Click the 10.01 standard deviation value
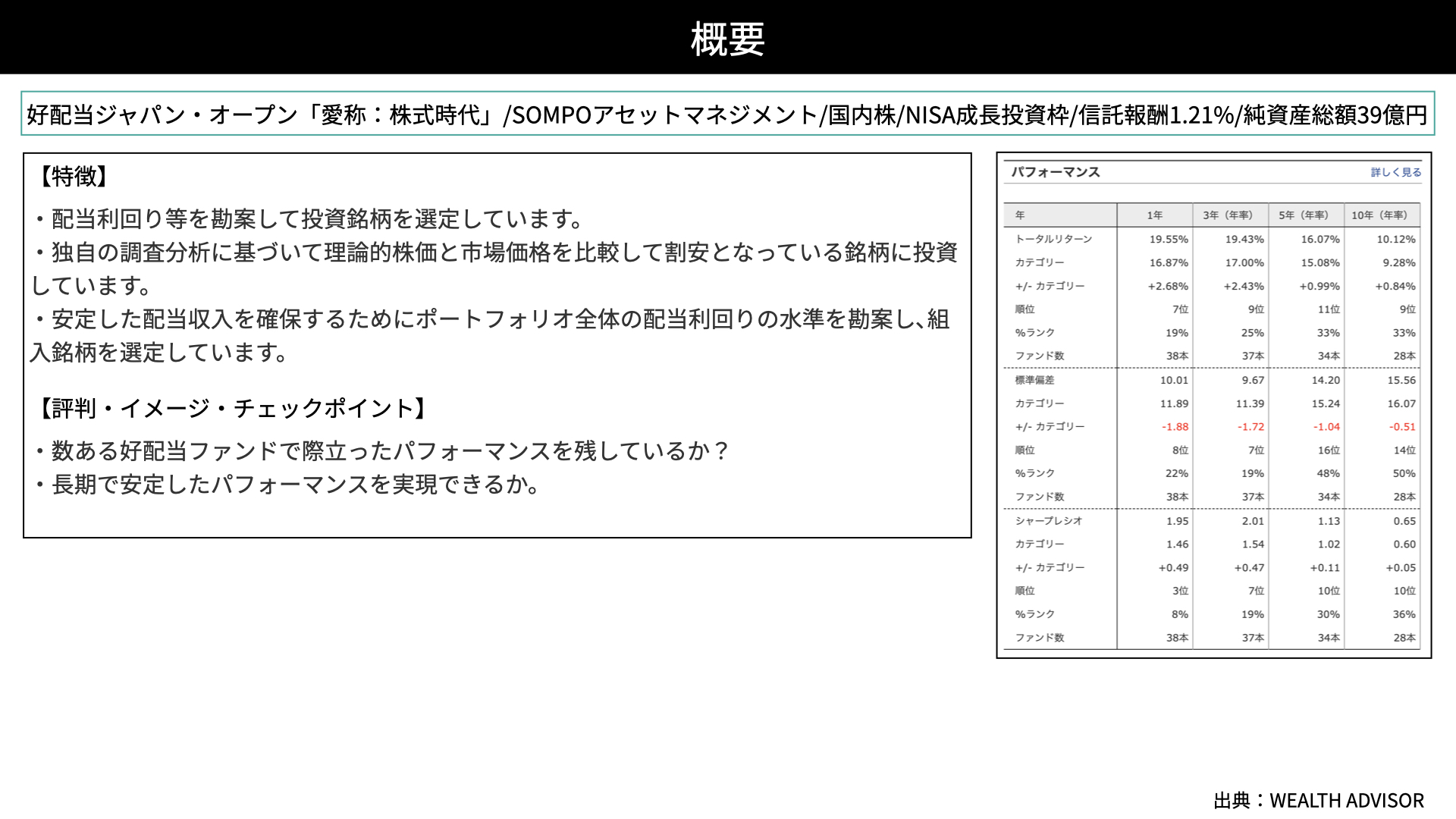The height and width of the screenshot is (819, 1456). click(1174, 380)
